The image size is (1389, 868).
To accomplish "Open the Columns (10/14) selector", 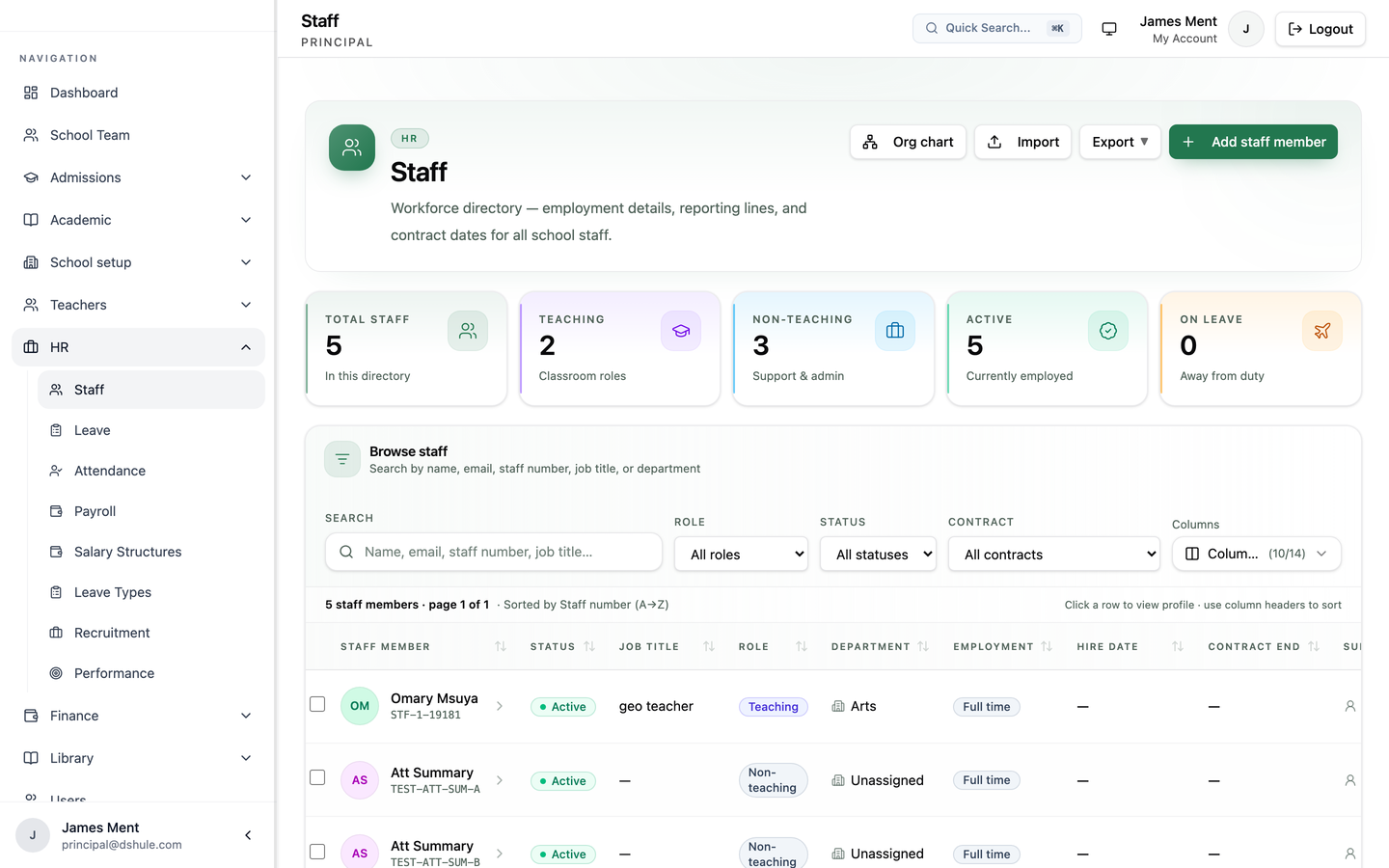I will [1256, 554].
